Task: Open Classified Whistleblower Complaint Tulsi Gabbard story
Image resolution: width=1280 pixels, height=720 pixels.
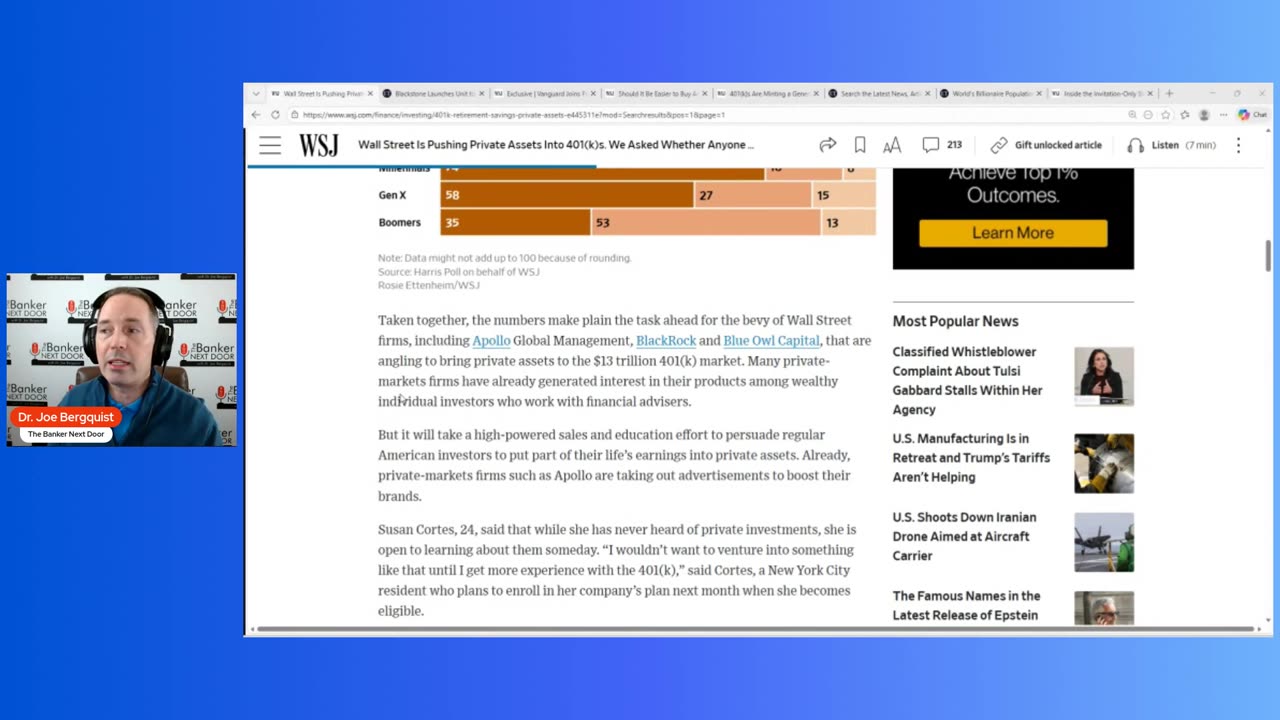Action: point(967,381)
